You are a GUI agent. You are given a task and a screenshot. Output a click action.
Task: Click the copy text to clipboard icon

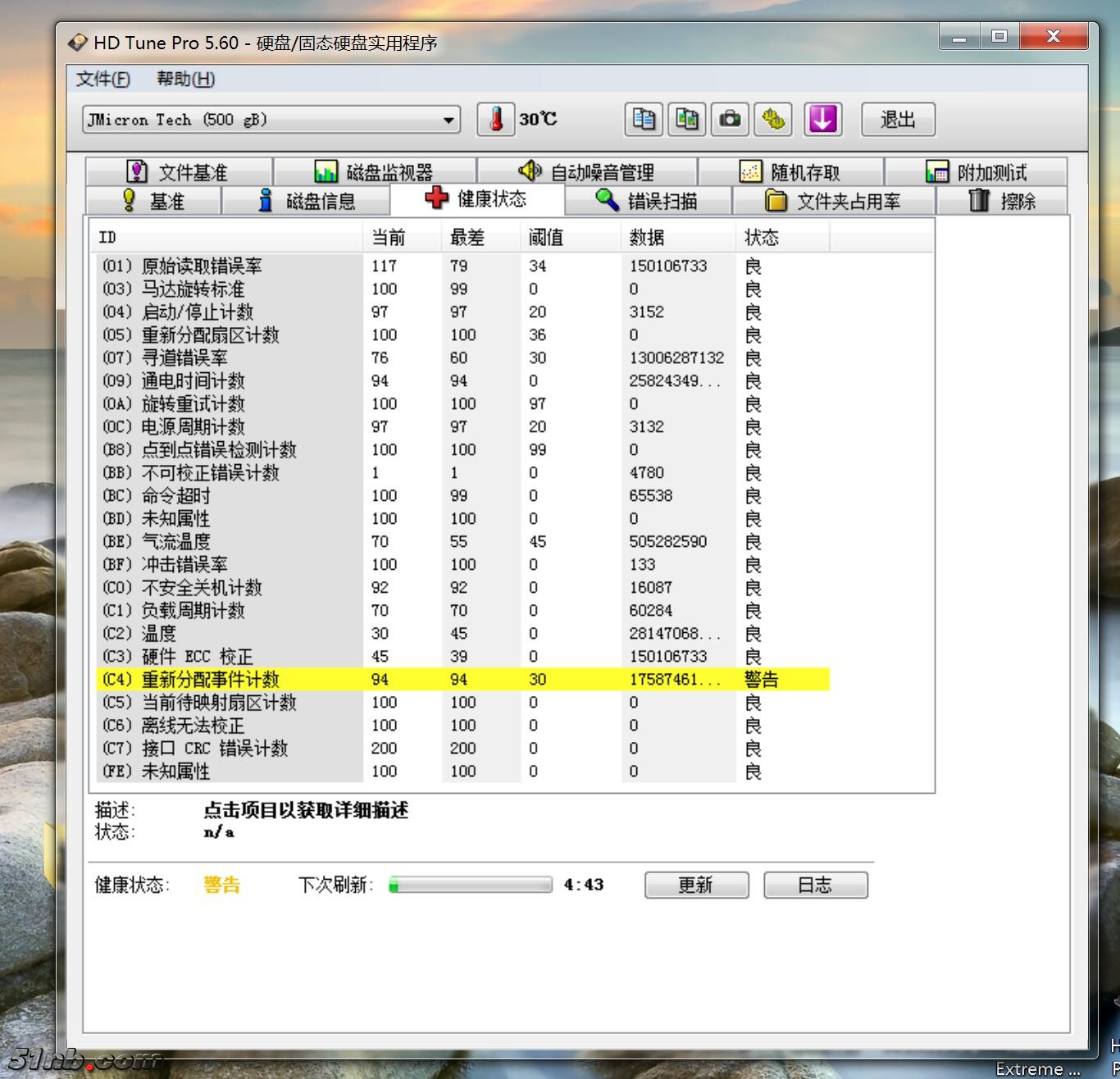644,120
